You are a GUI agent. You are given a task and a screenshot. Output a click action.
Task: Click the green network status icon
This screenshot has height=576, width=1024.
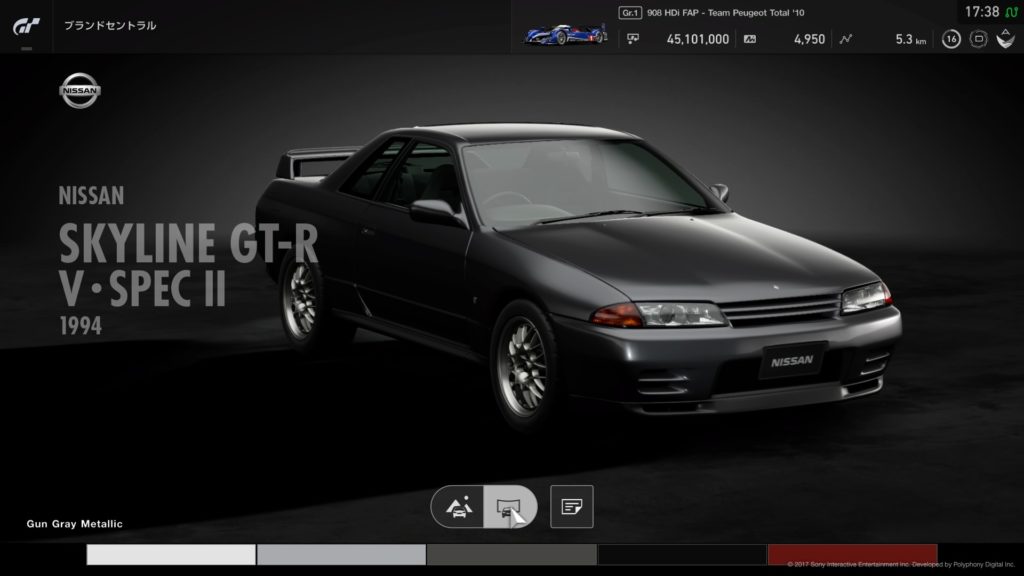1011,12
